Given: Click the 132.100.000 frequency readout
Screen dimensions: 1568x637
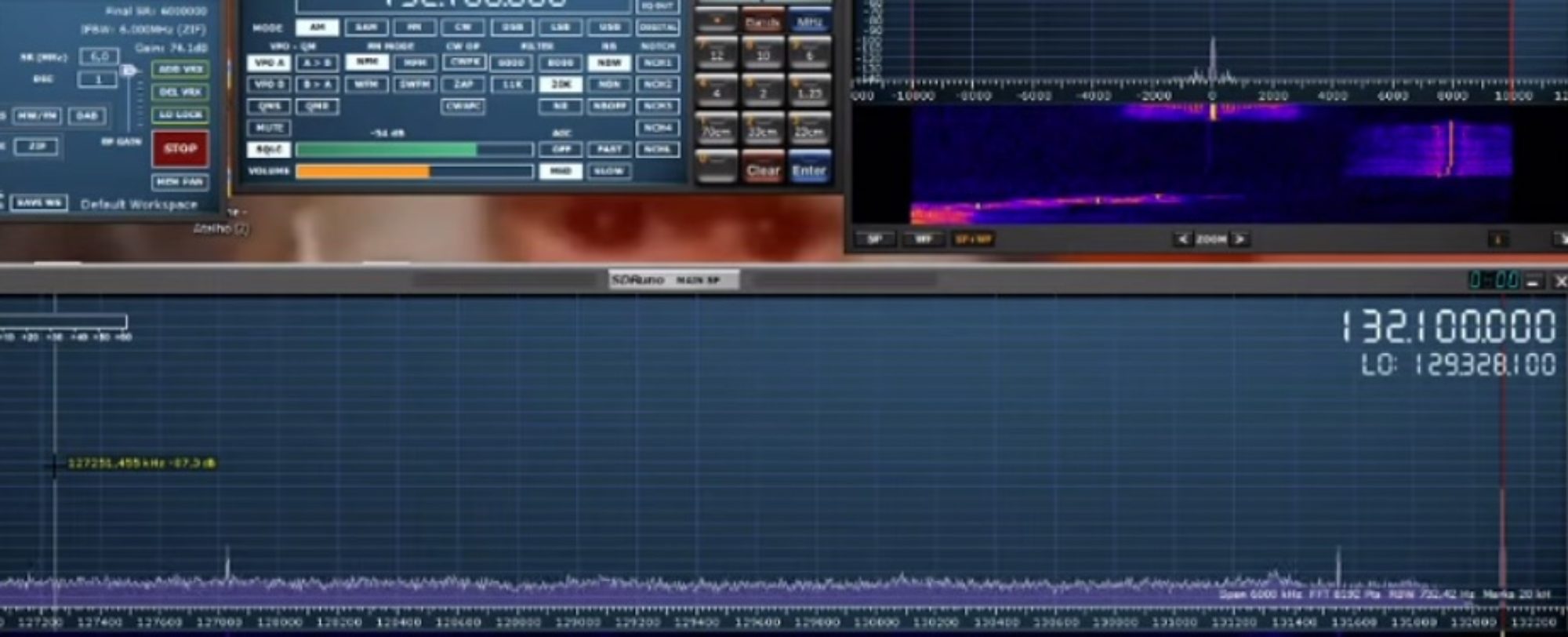Looking at the screenshot, I should coord(1448,326).
